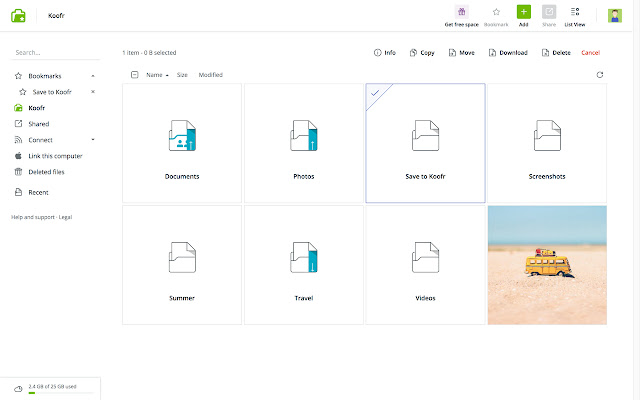Delete the selected item
The width and height of the screenshot is (640, 400).
coord(556,53)
